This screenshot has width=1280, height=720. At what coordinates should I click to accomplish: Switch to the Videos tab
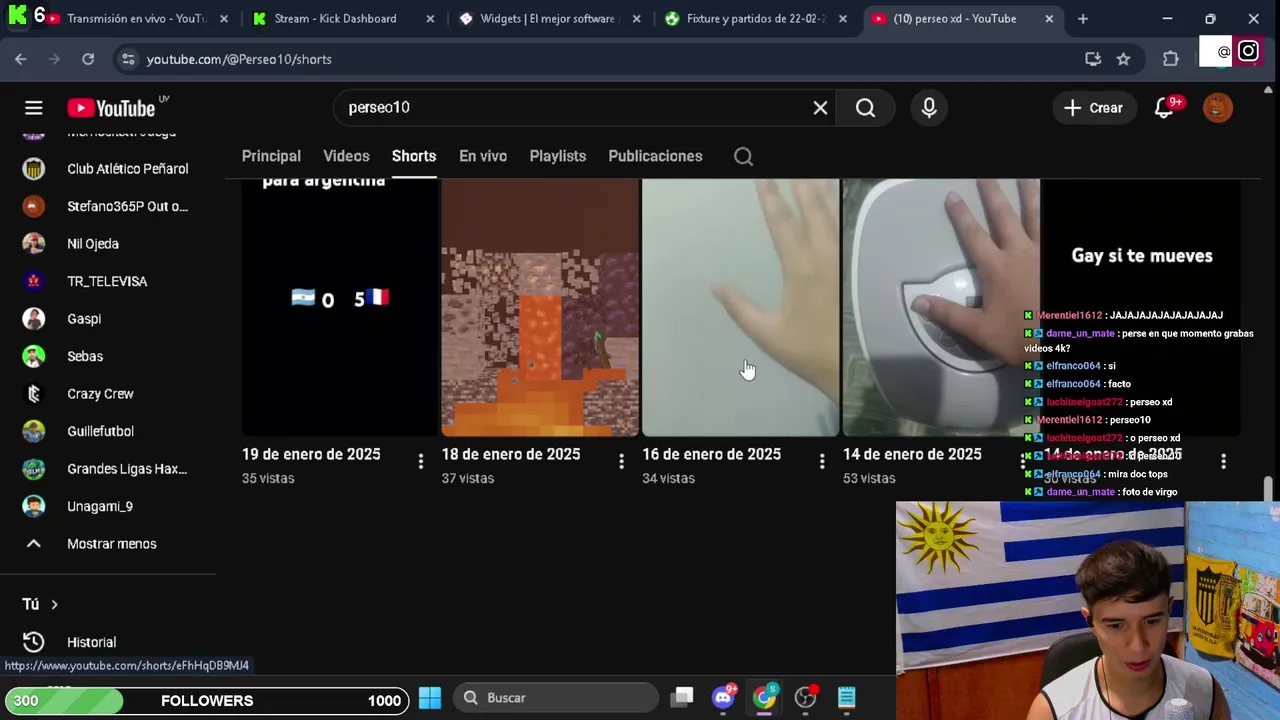(x=346, y=156)
